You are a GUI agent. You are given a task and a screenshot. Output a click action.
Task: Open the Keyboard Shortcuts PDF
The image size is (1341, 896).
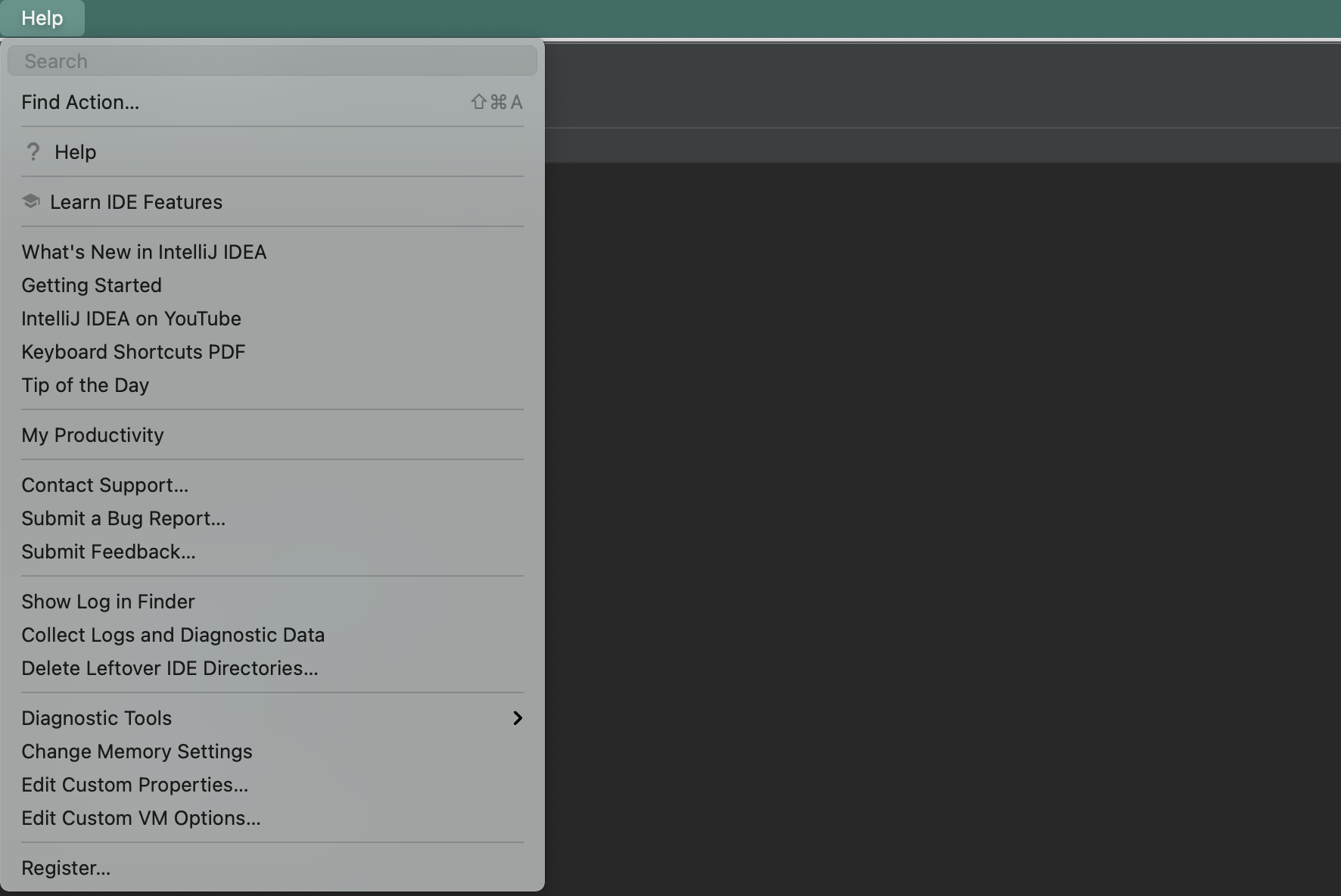click(x=133, y=352)
